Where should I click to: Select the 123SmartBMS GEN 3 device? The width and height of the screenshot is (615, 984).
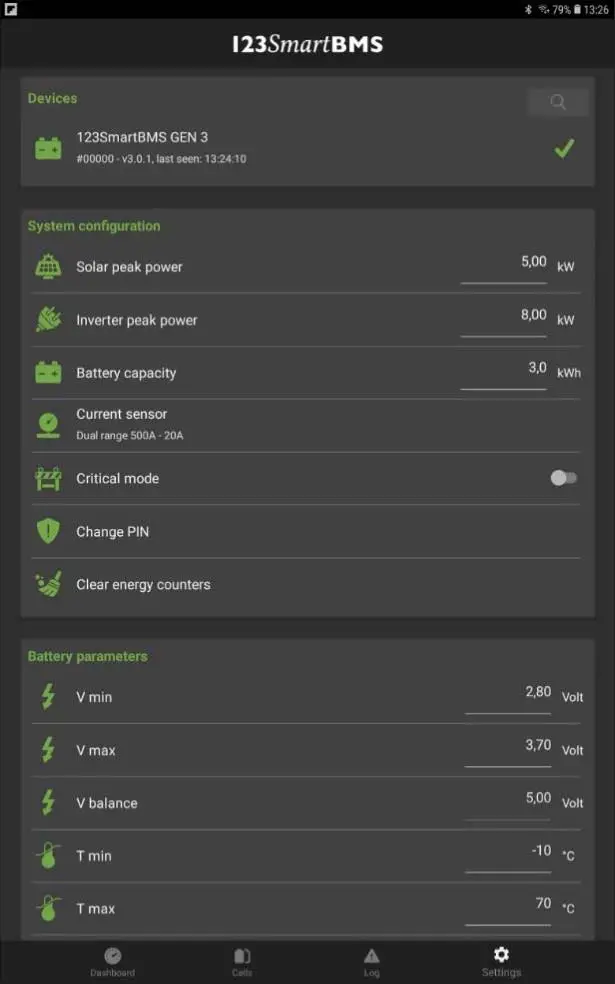160,147
